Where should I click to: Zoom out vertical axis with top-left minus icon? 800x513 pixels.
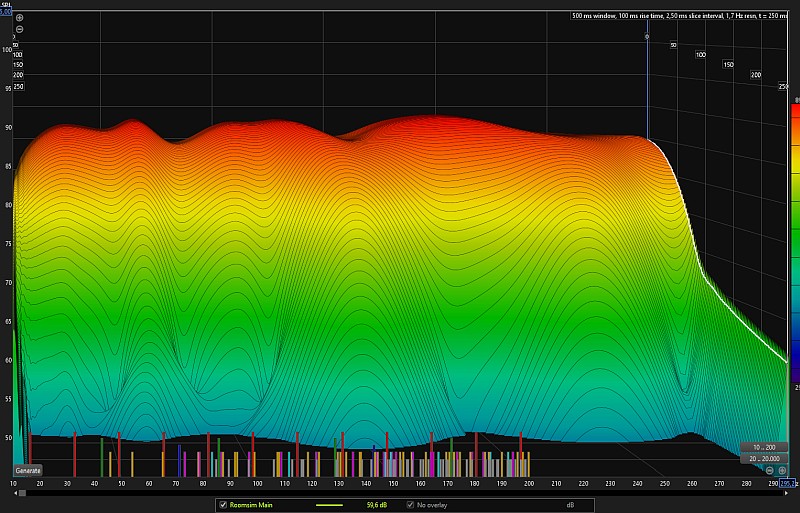19,29
